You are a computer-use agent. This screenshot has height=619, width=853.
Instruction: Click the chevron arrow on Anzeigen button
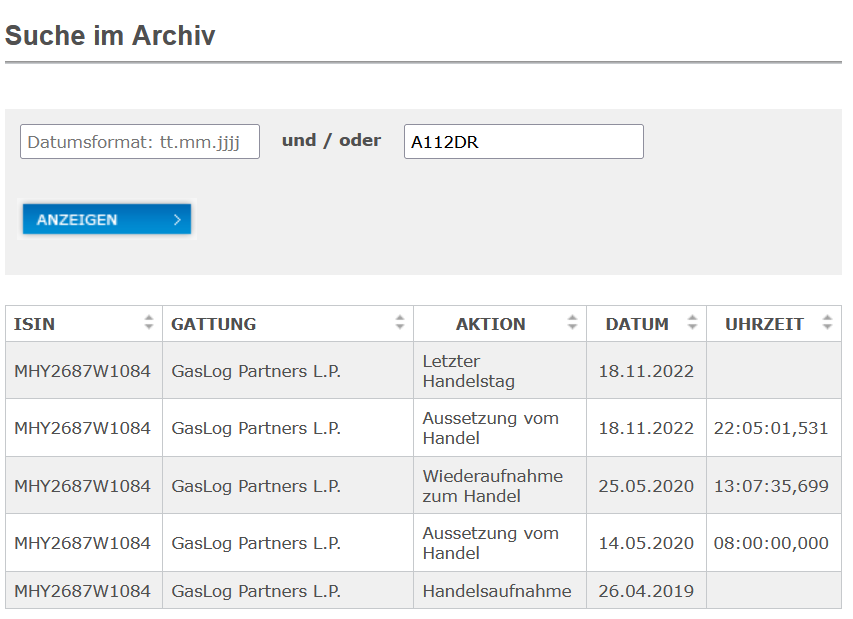click(177, 220)
